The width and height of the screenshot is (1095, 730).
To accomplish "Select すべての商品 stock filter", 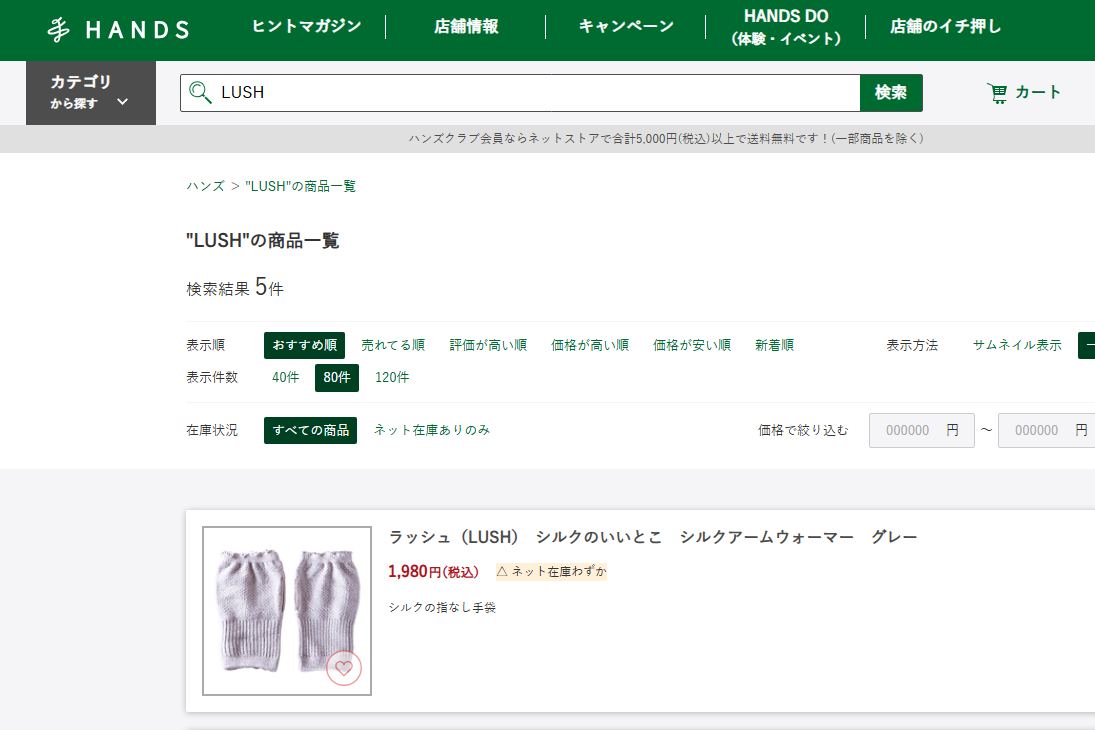I will pos(310,430).
